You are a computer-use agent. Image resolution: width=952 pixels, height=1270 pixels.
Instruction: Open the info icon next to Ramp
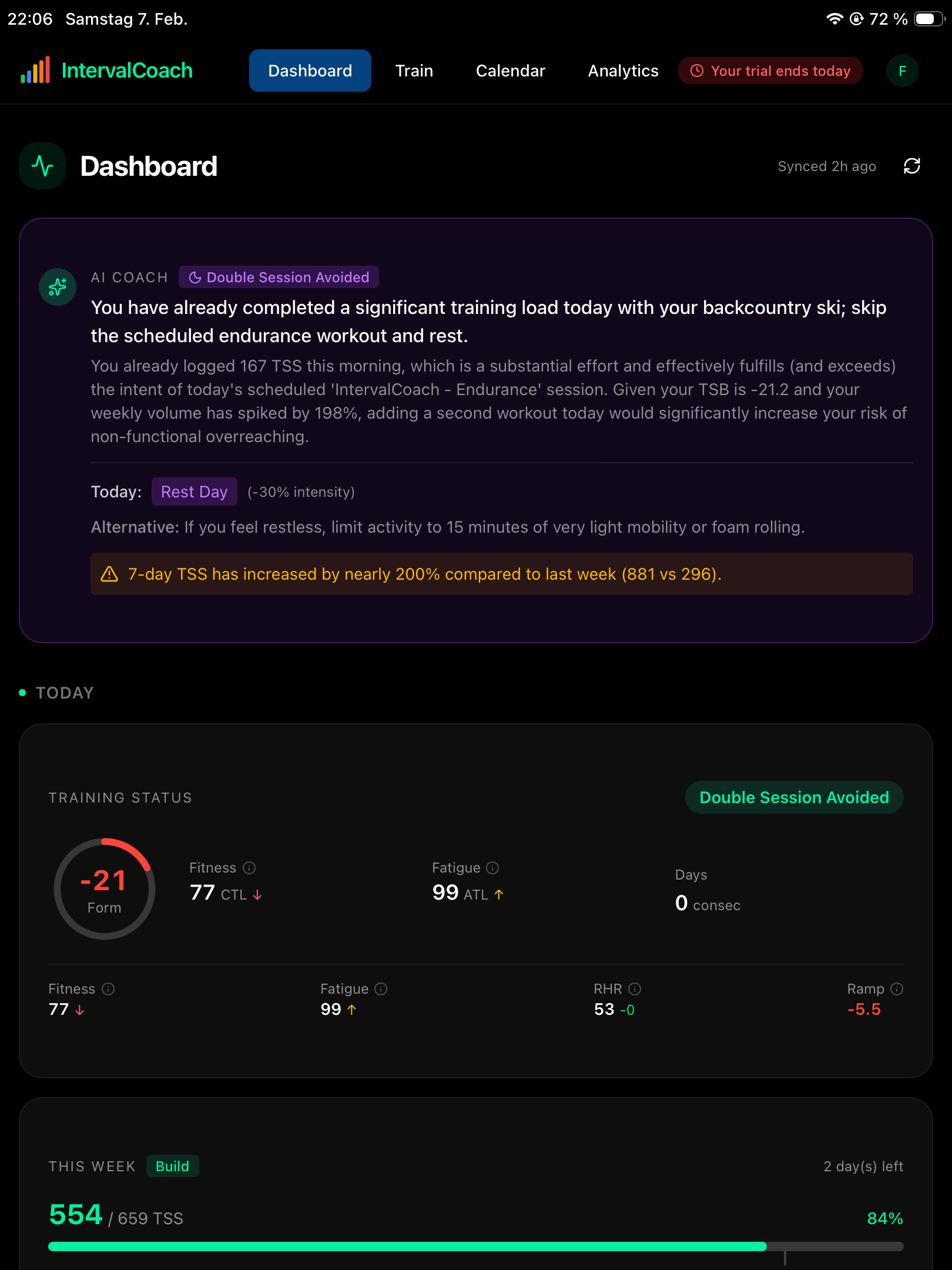[x=897, y=989]
